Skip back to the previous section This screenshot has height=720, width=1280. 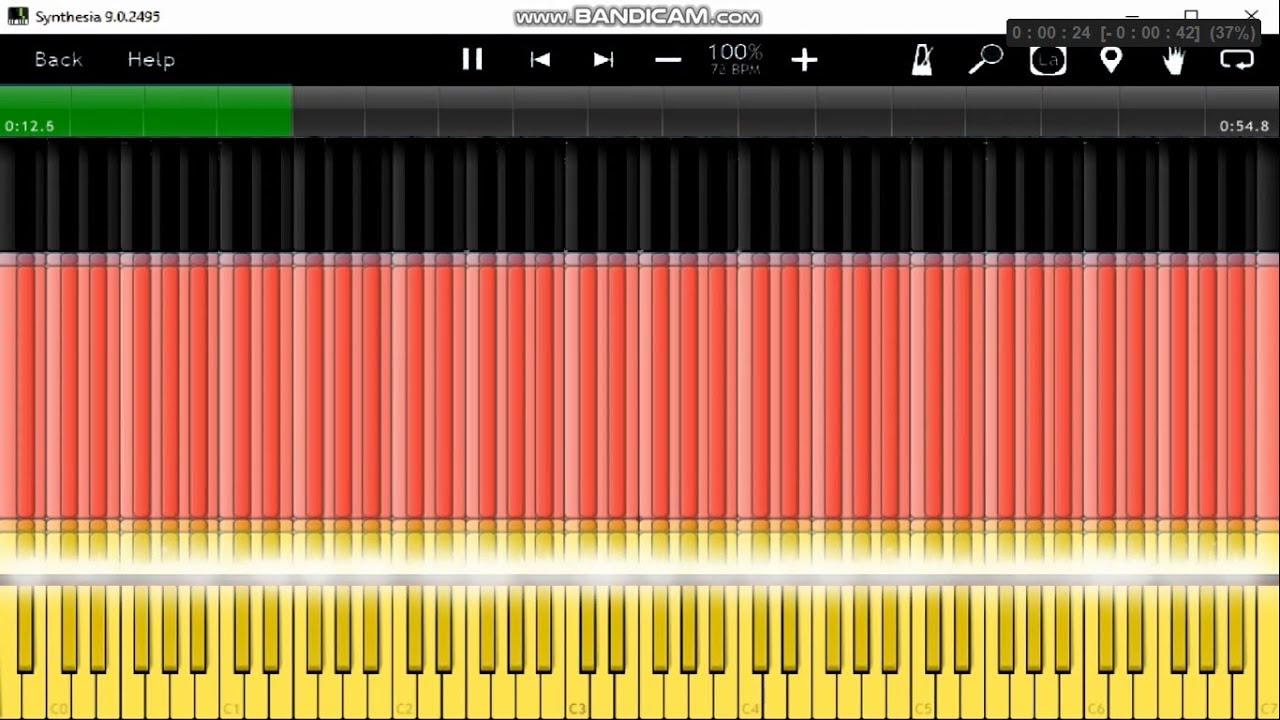[540, 60]
